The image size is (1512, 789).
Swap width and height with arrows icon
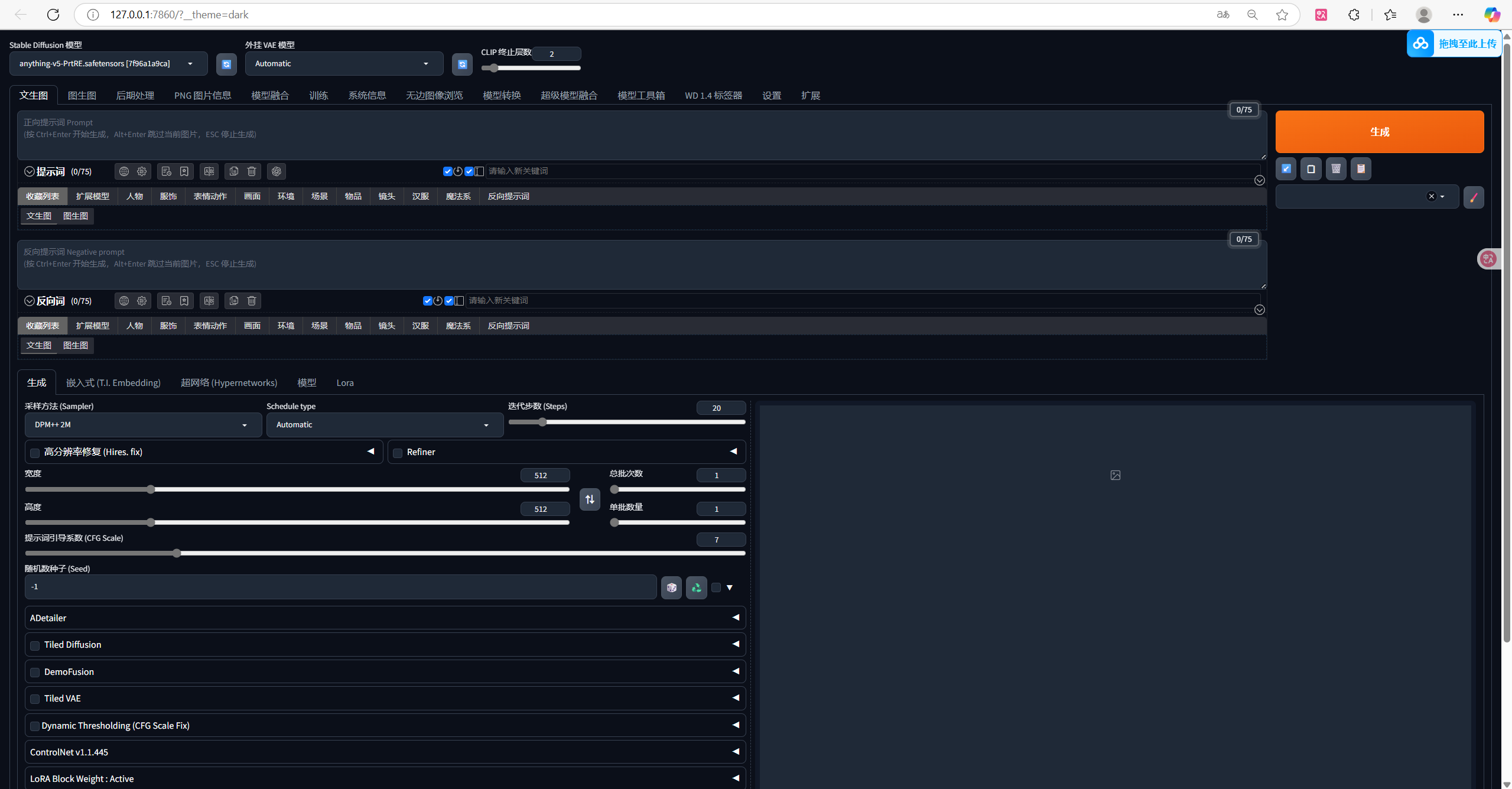[590, 499]
